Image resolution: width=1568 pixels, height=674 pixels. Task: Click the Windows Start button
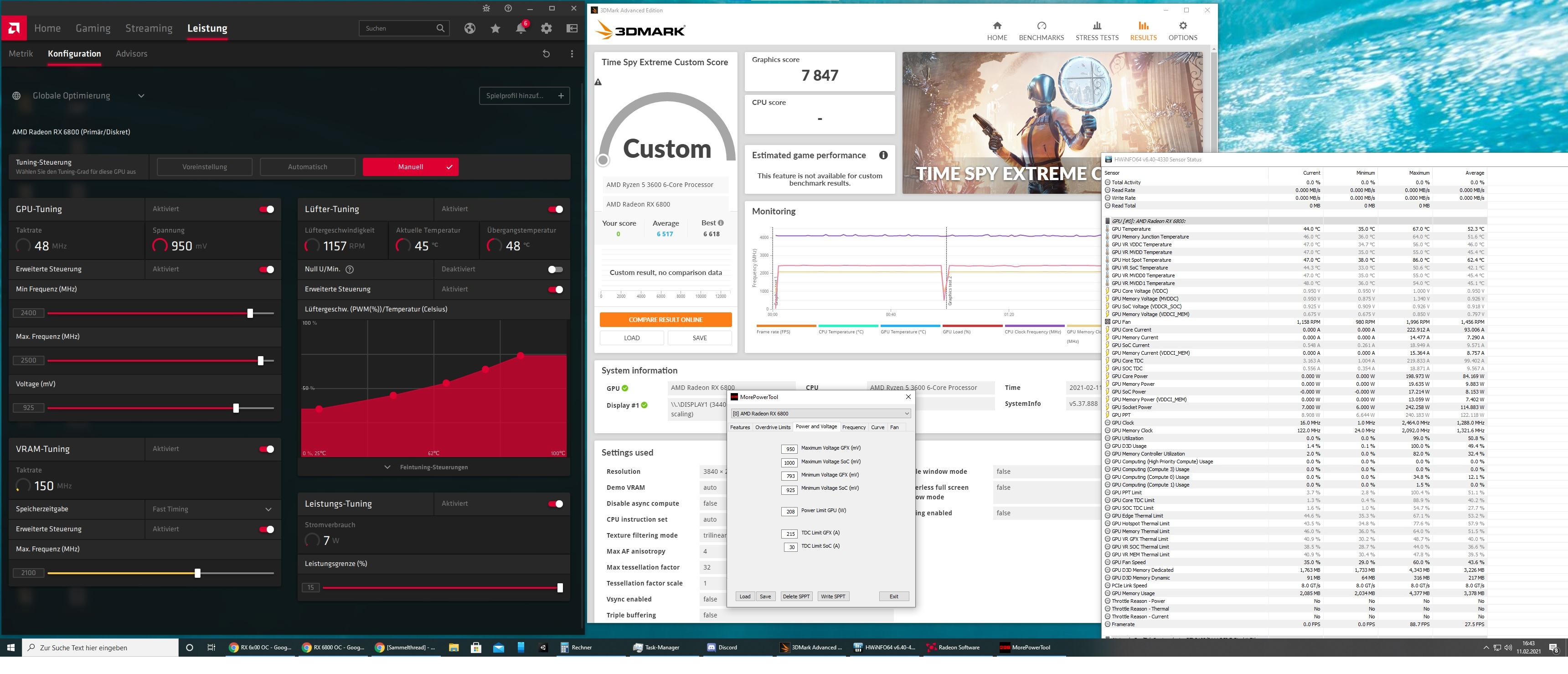pos(10,647)
